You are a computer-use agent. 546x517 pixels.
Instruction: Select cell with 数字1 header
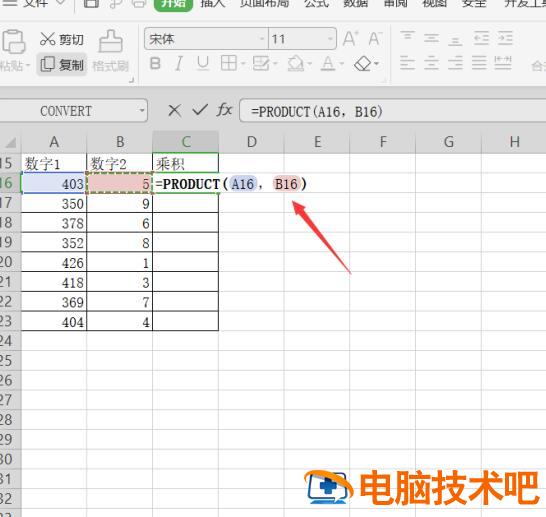[54, 163]
